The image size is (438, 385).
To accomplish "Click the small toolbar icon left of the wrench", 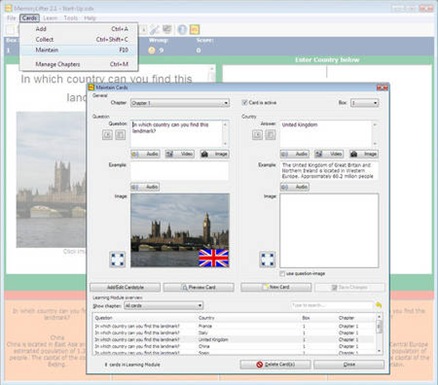I will point(144,30).
